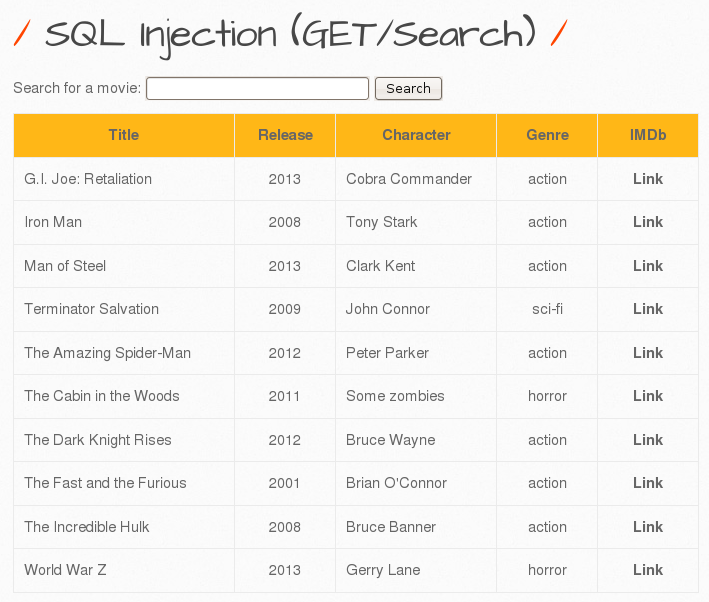This screenshot has height=602, width=709.
Task: Click the SQL Injection (GET/Search) page heading
Action: (x=290, y=35)
